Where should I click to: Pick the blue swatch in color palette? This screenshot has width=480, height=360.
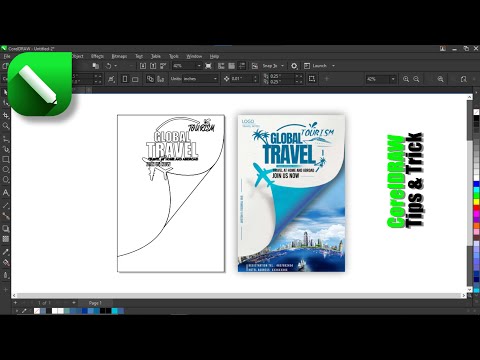[477, 184]
